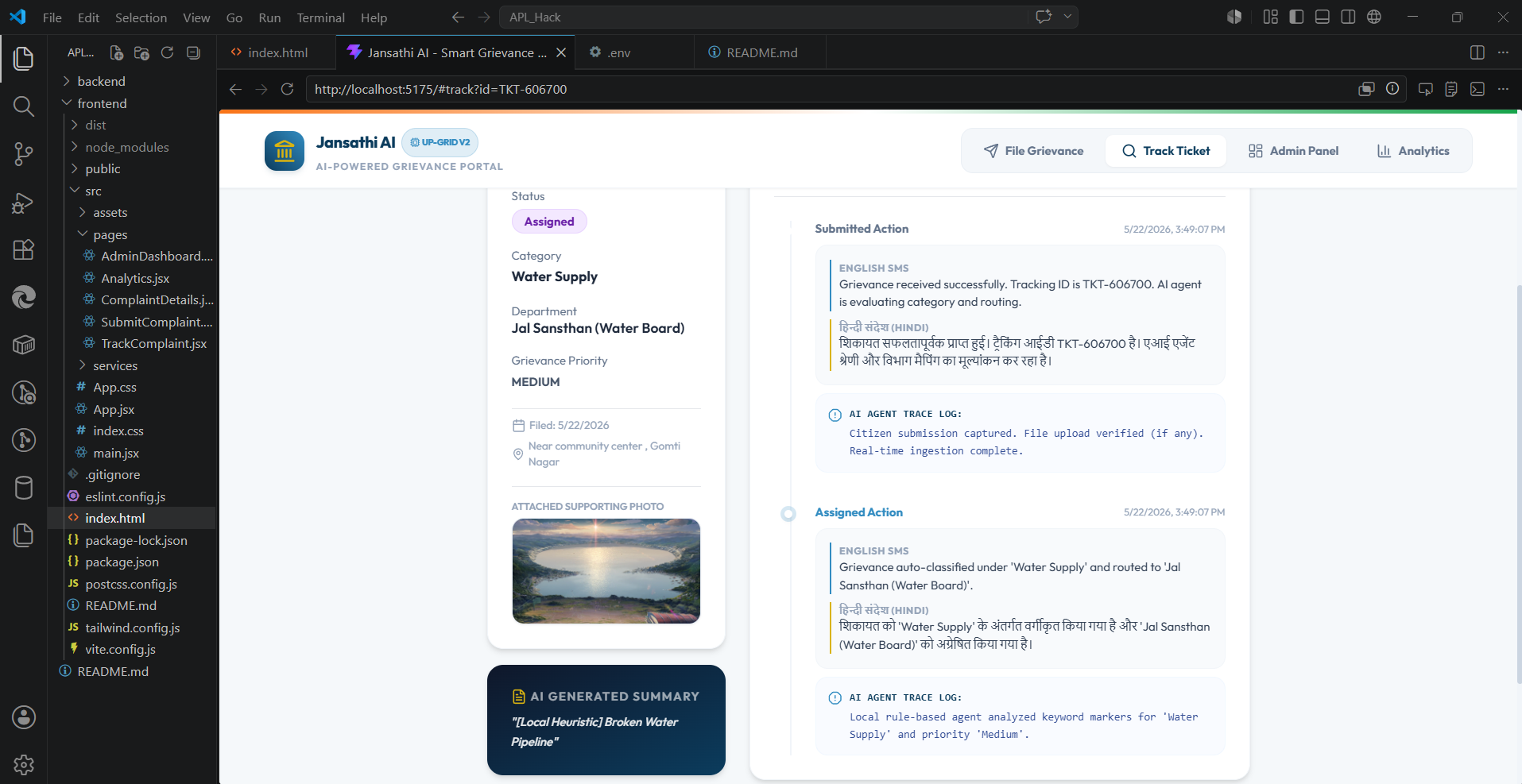Toggle the secondary side bar visibility
The height and width of the screenshot is (784, 1522).
[1348, 17]
